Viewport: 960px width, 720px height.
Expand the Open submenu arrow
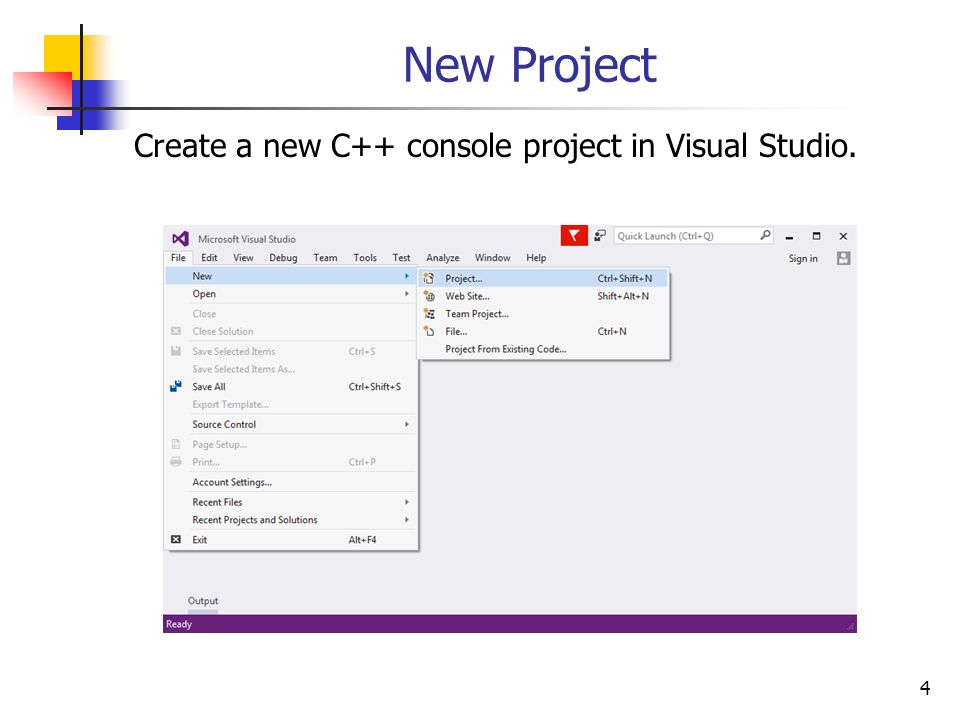pos(407,294)
